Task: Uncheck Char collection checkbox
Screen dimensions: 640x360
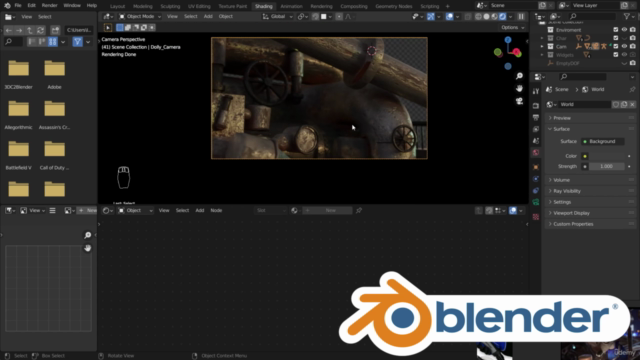Action: [x=616, y=38]
